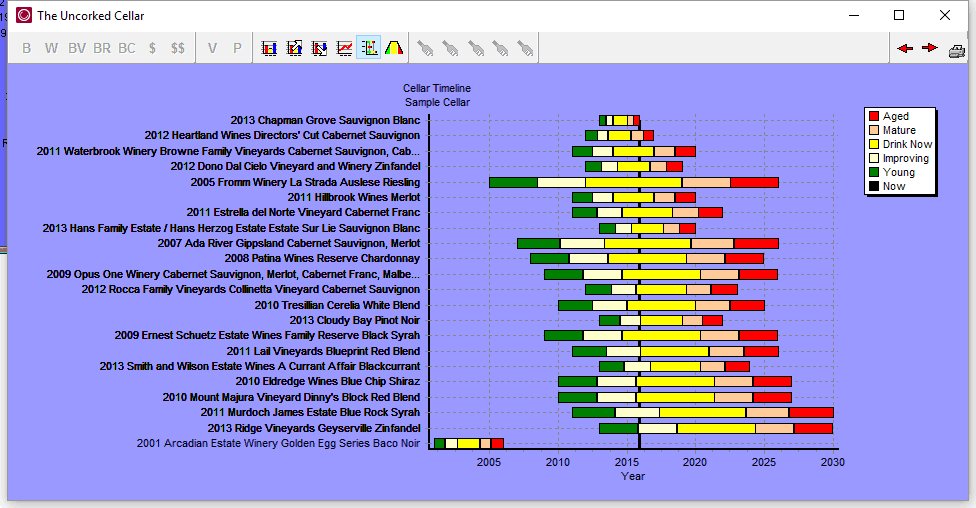The image size is (976, 508).
Task: Click the Now black legend swatch
Action: (x=874, y=186)
